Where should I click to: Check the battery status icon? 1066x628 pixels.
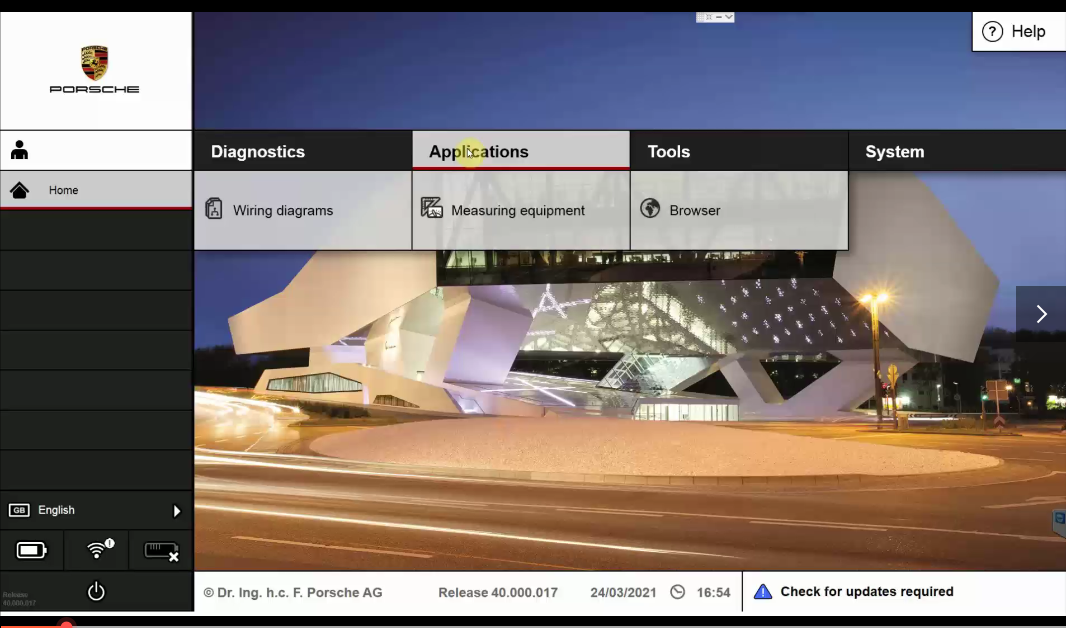(x=32, y=550)
